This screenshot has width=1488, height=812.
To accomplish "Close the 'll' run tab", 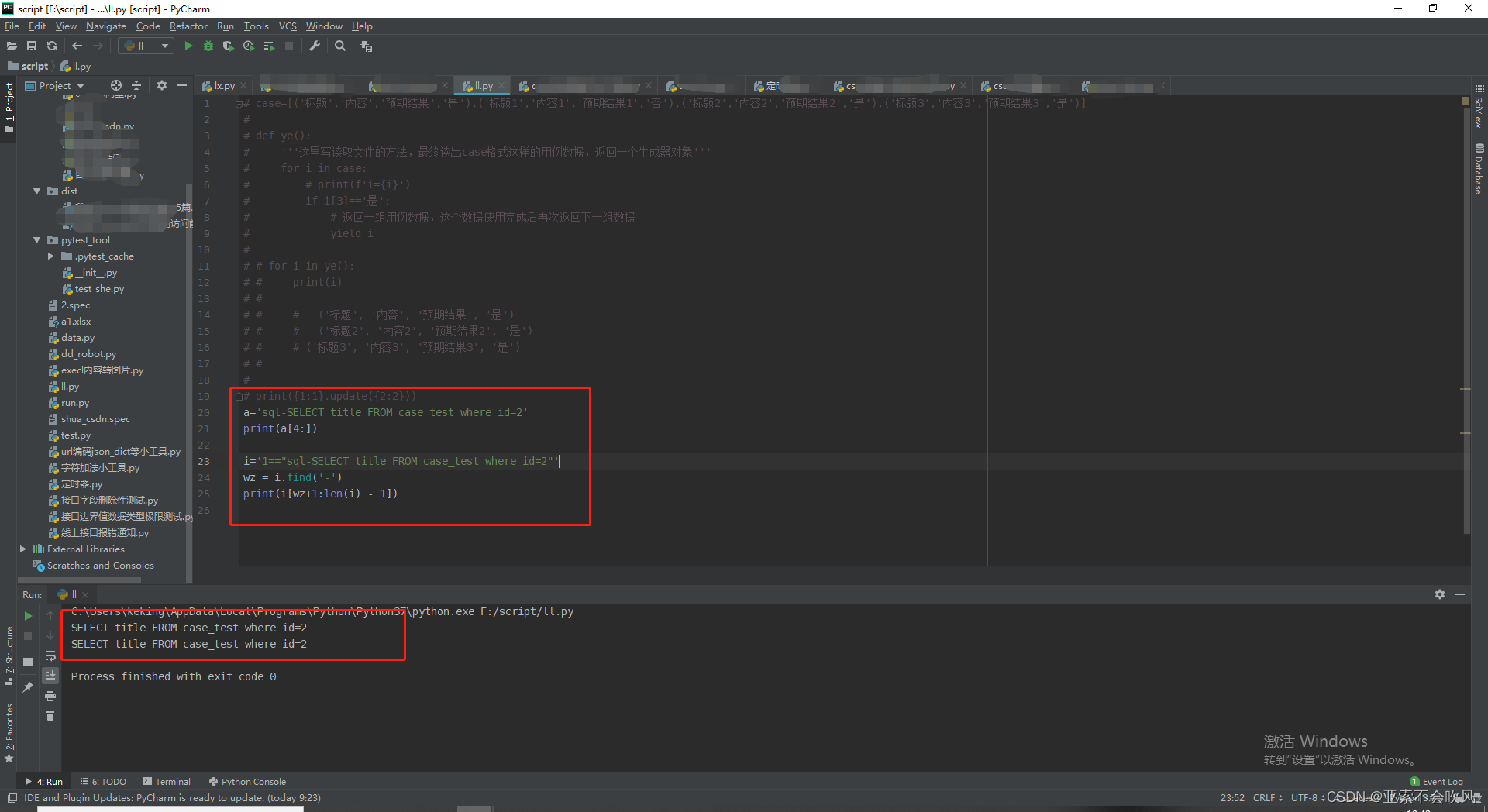I will [85, 595].
